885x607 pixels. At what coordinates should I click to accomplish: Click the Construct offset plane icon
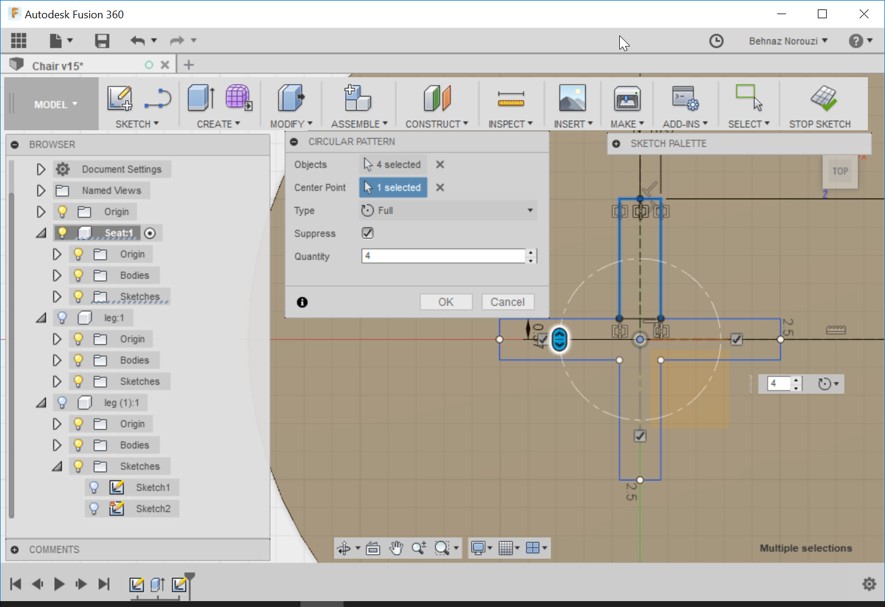pyautogui.click(x=437, y=97)
